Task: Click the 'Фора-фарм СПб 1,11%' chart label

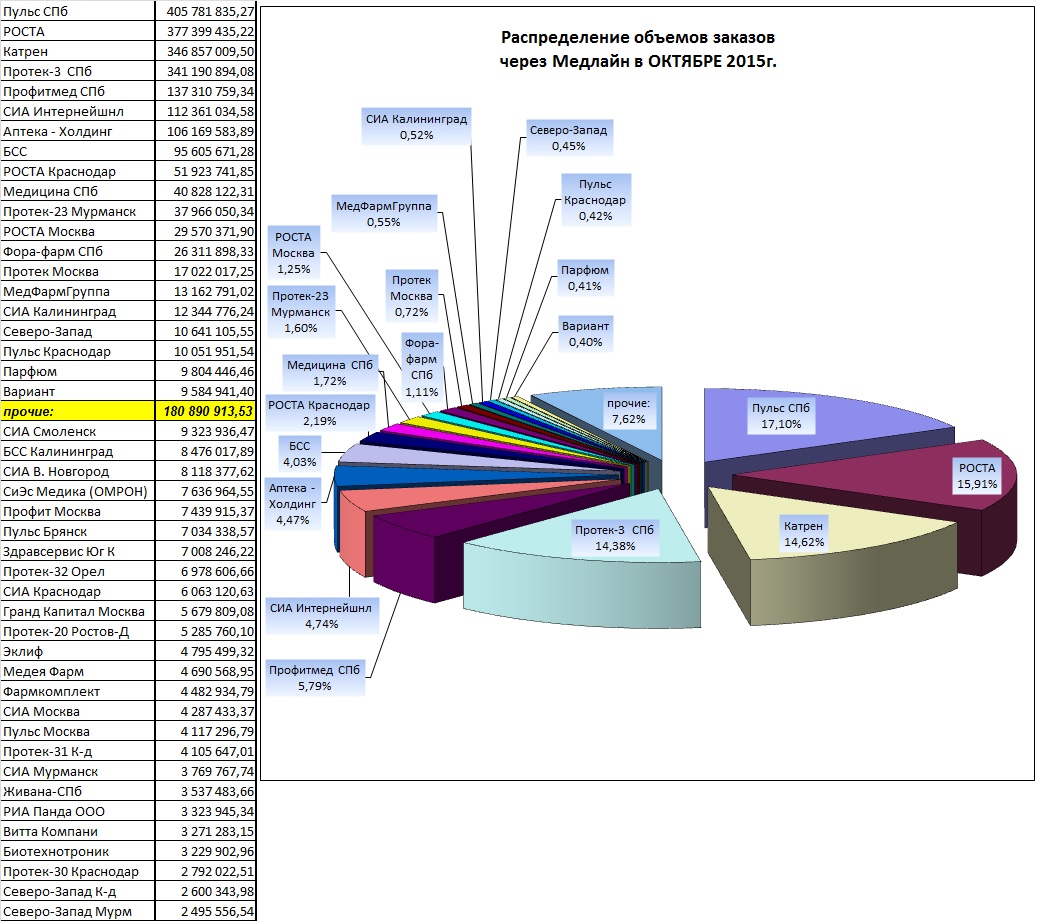Action: tap(422, 366)
